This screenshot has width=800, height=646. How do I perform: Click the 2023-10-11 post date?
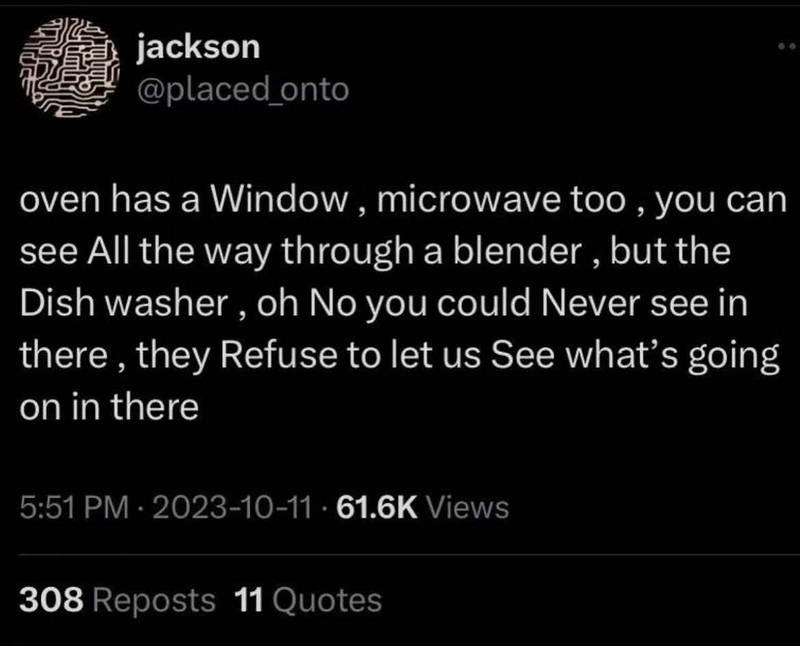pyautogui.click(x=232, y=508)
